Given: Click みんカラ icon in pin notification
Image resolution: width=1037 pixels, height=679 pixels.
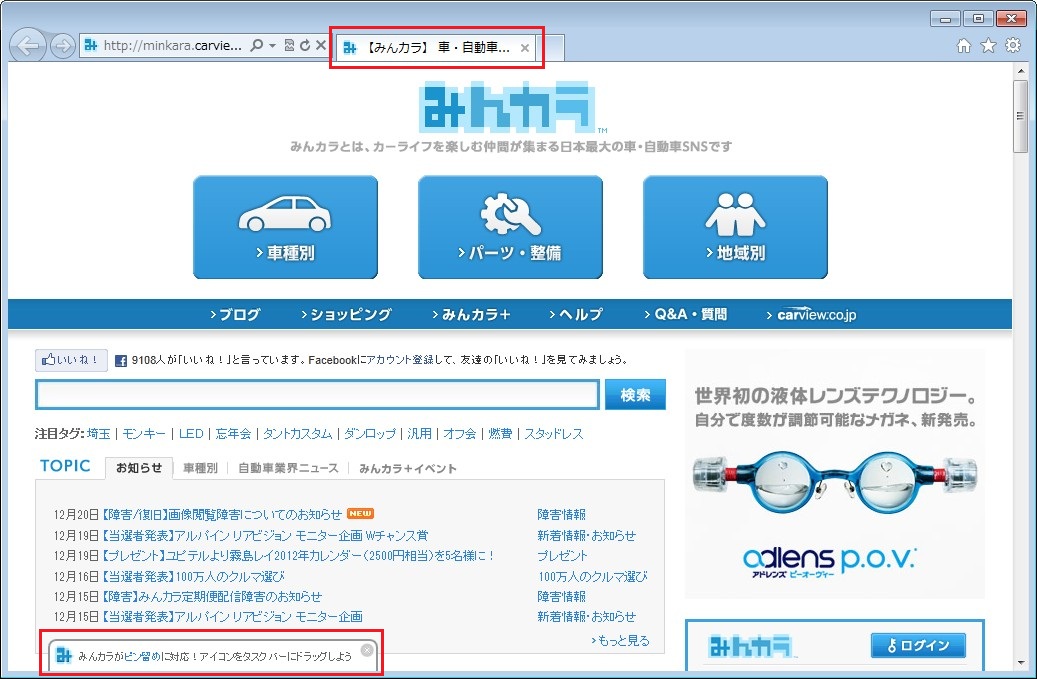Looking at the screenshot, I should click(63, 656).
